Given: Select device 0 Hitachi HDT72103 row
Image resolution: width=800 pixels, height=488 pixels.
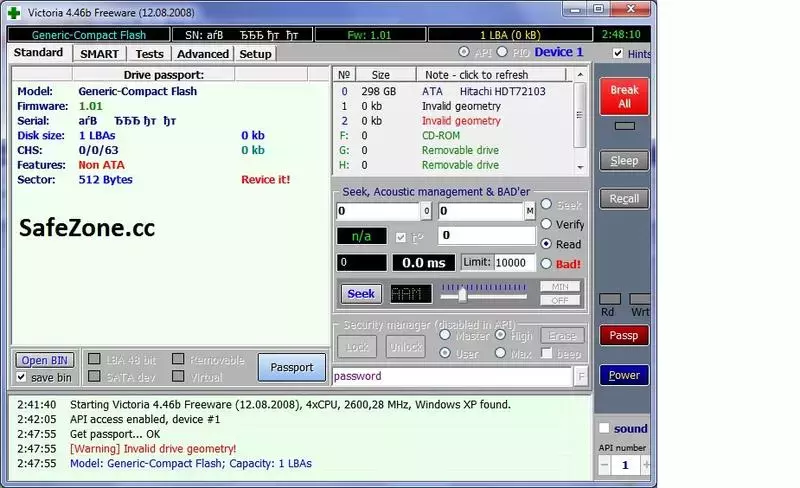Looking at the screenshot, I should 453,91.
